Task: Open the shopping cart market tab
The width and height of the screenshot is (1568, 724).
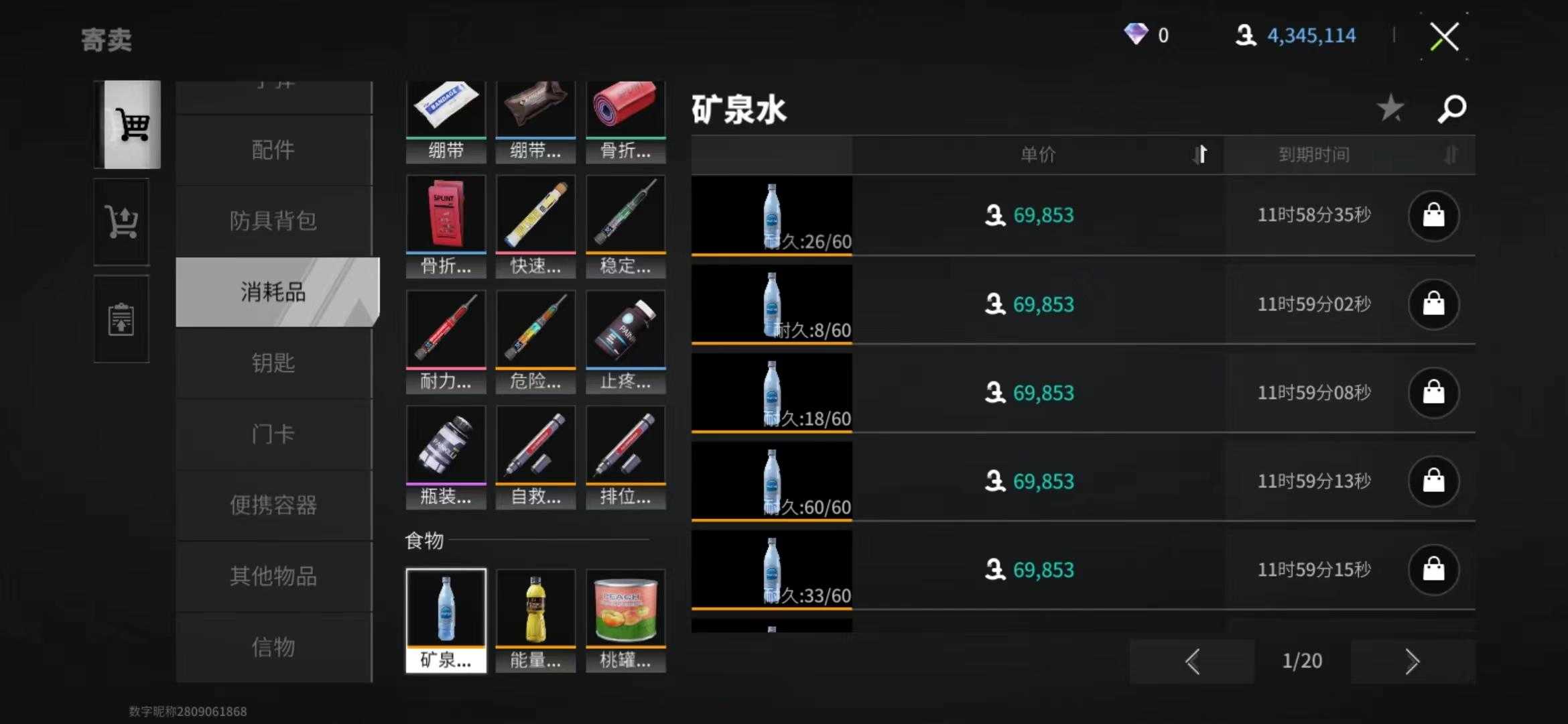Action: coord(133,125)
